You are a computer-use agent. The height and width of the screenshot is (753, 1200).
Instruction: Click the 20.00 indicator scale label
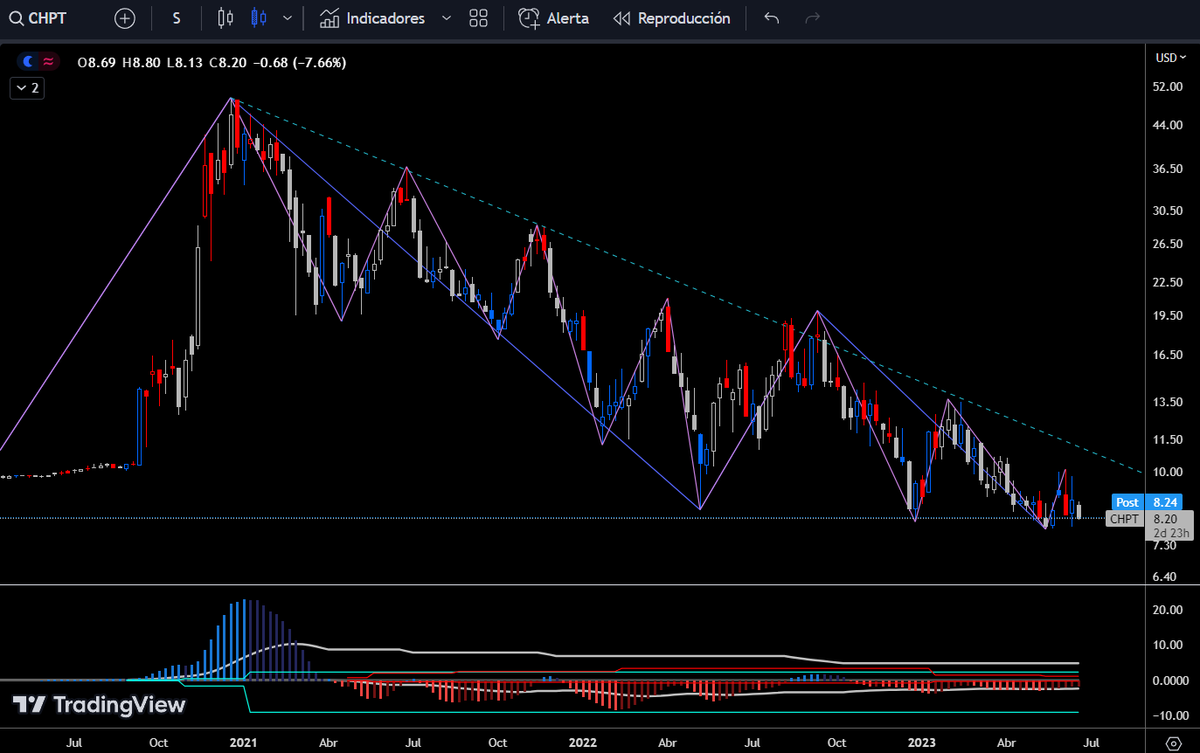tap(1168, 610)
